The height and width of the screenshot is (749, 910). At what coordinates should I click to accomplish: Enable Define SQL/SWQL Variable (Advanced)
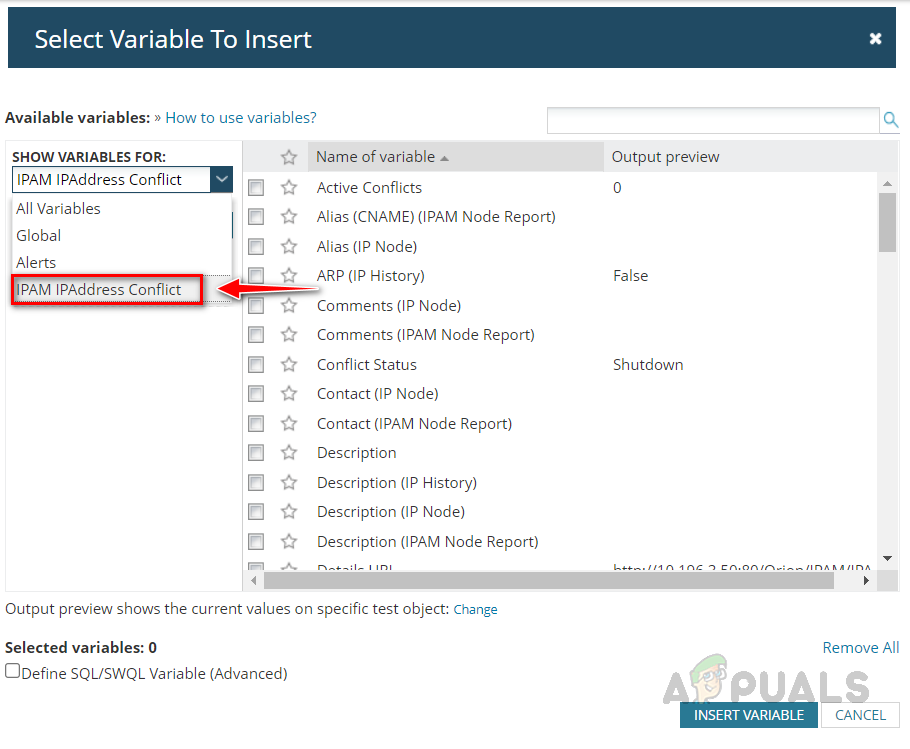tap(13, 671)
